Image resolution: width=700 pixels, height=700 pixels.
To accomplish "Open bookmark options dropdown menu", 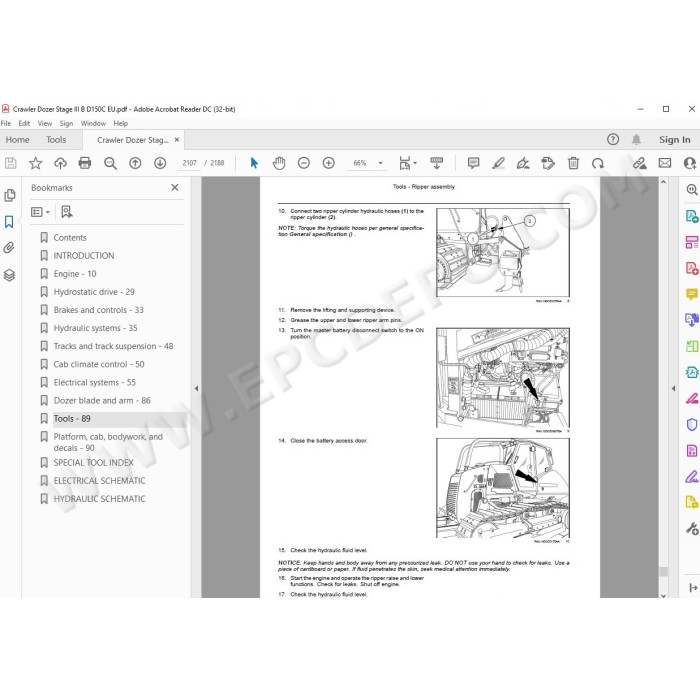I will tap(40, 212).
